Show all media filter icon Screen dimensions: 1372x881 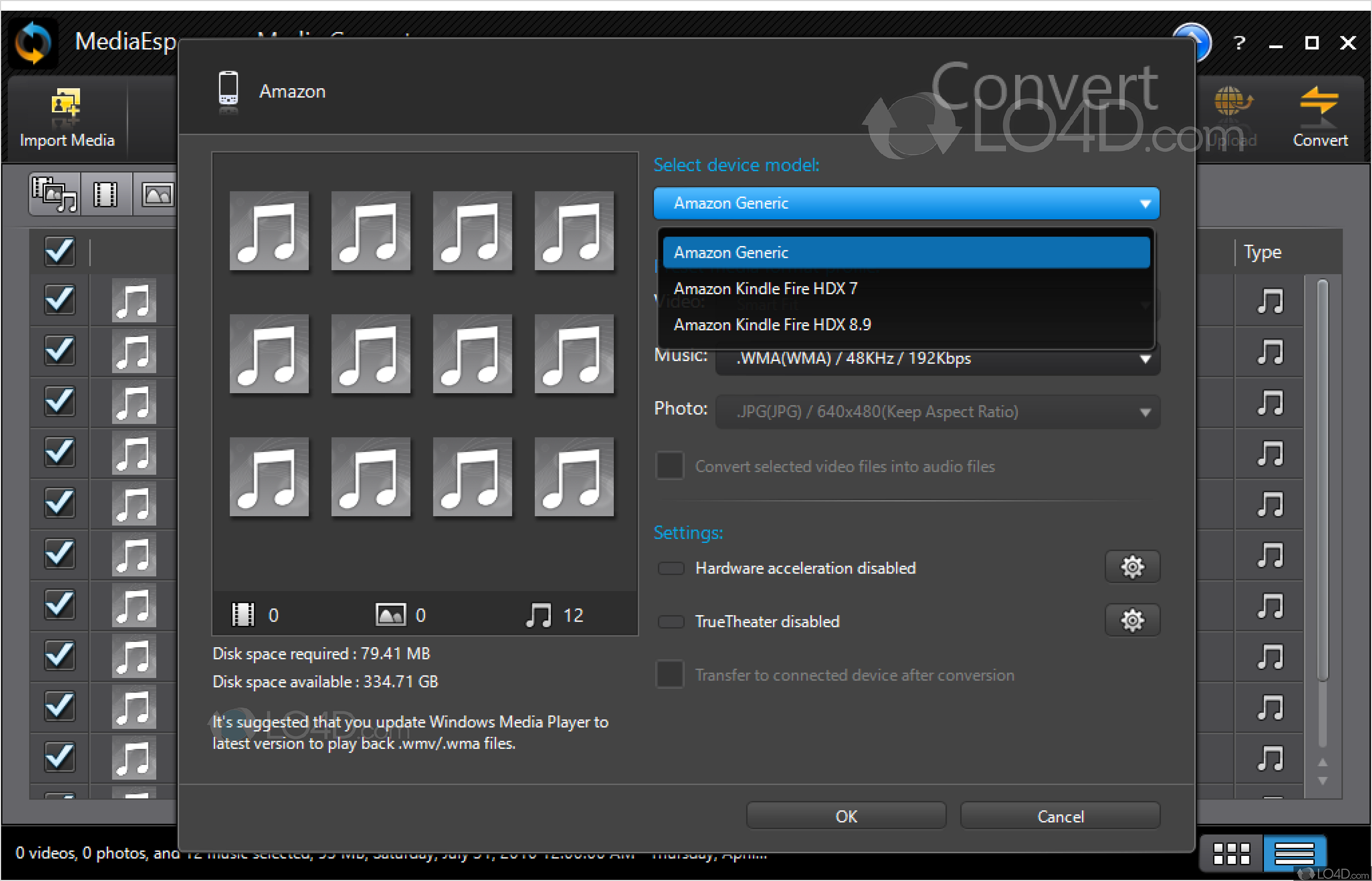(55, 195)
